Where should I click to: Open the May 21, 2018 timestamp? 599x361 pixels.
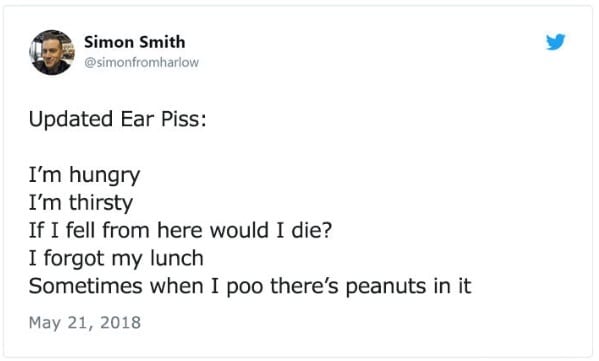[85, 323]
